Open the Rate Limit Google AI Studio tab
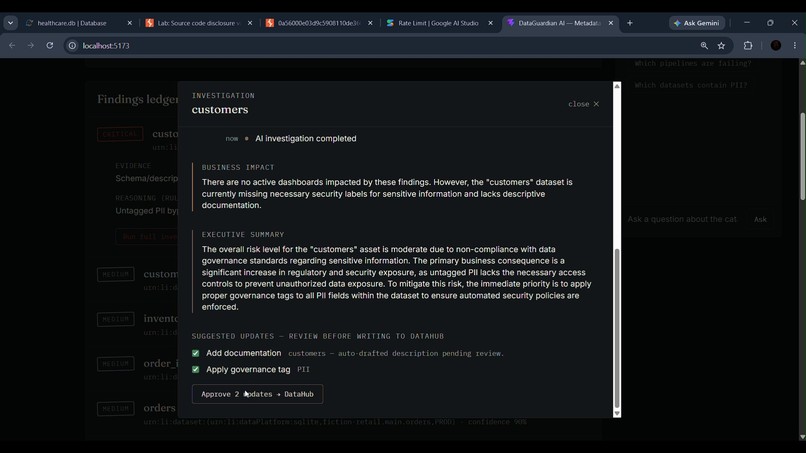Image resolution: width=806 pixels, height=453 pixels. 438,23
